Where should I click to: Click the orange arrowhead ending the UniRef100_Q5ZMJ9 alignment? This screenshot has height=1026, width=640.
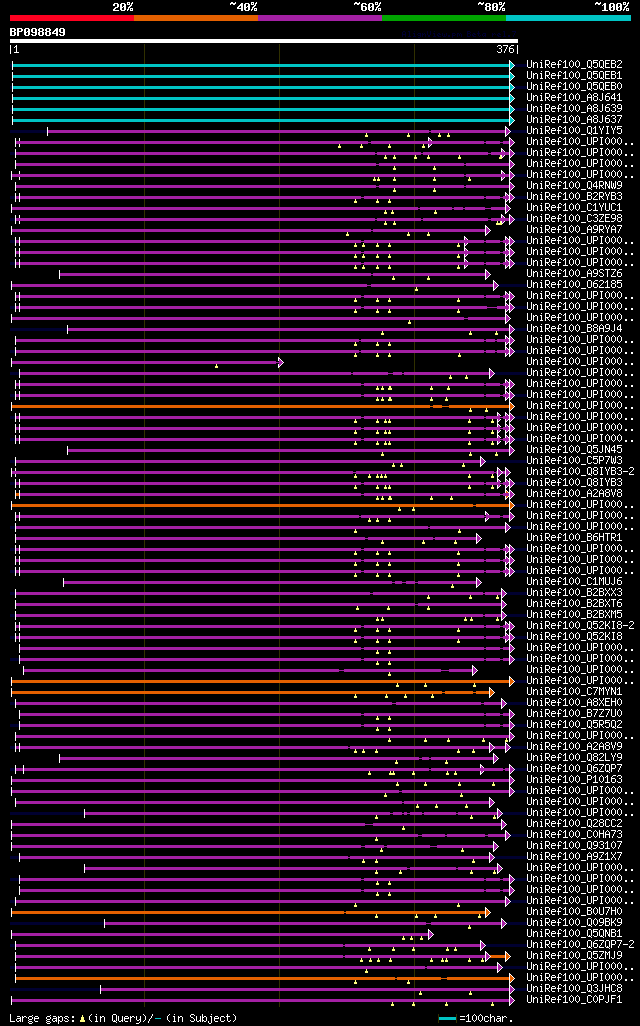point(507,957)
